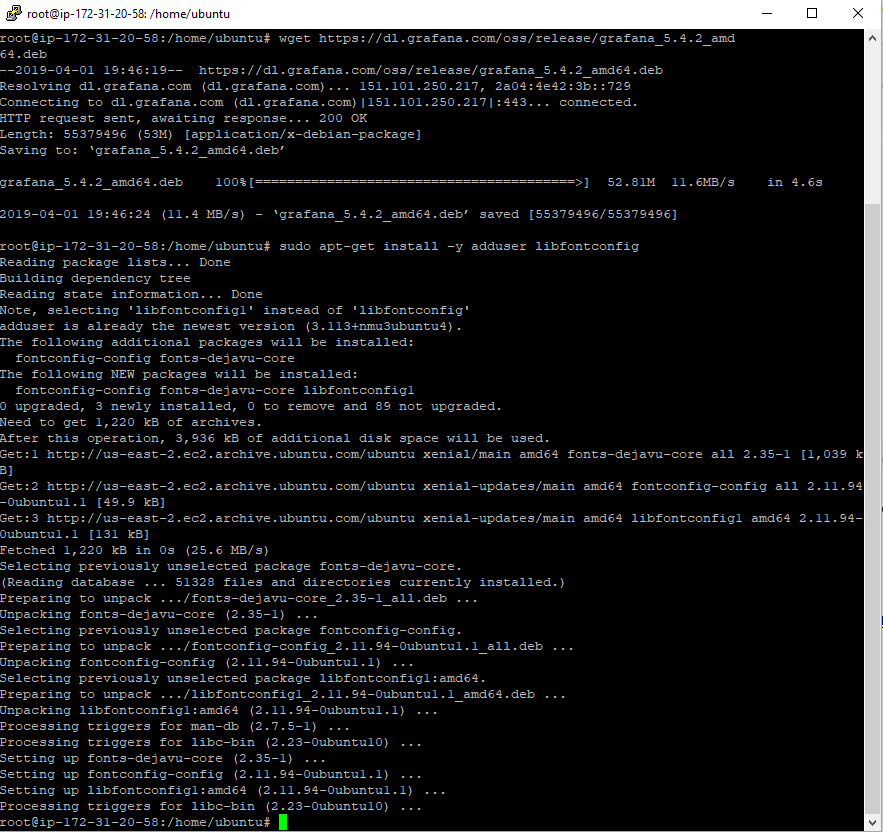Image resolution: width=883 pixels, height=832 pixels.
Task: Click the 'HTTP request sent' 200 OK line
Action: coord(184,118)
